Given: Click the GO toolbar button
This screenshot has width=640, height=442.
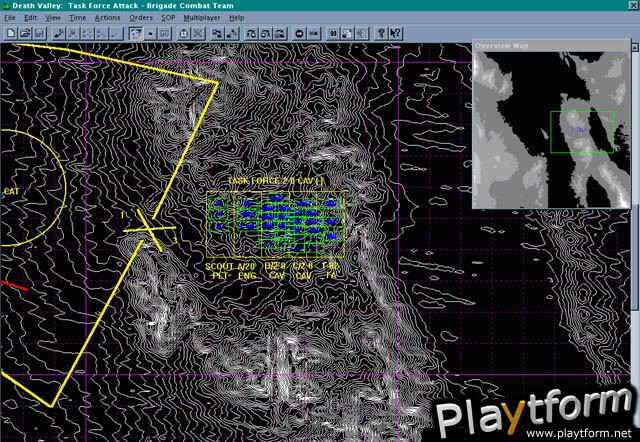Looking at the screenshot, I should point(164,33).
